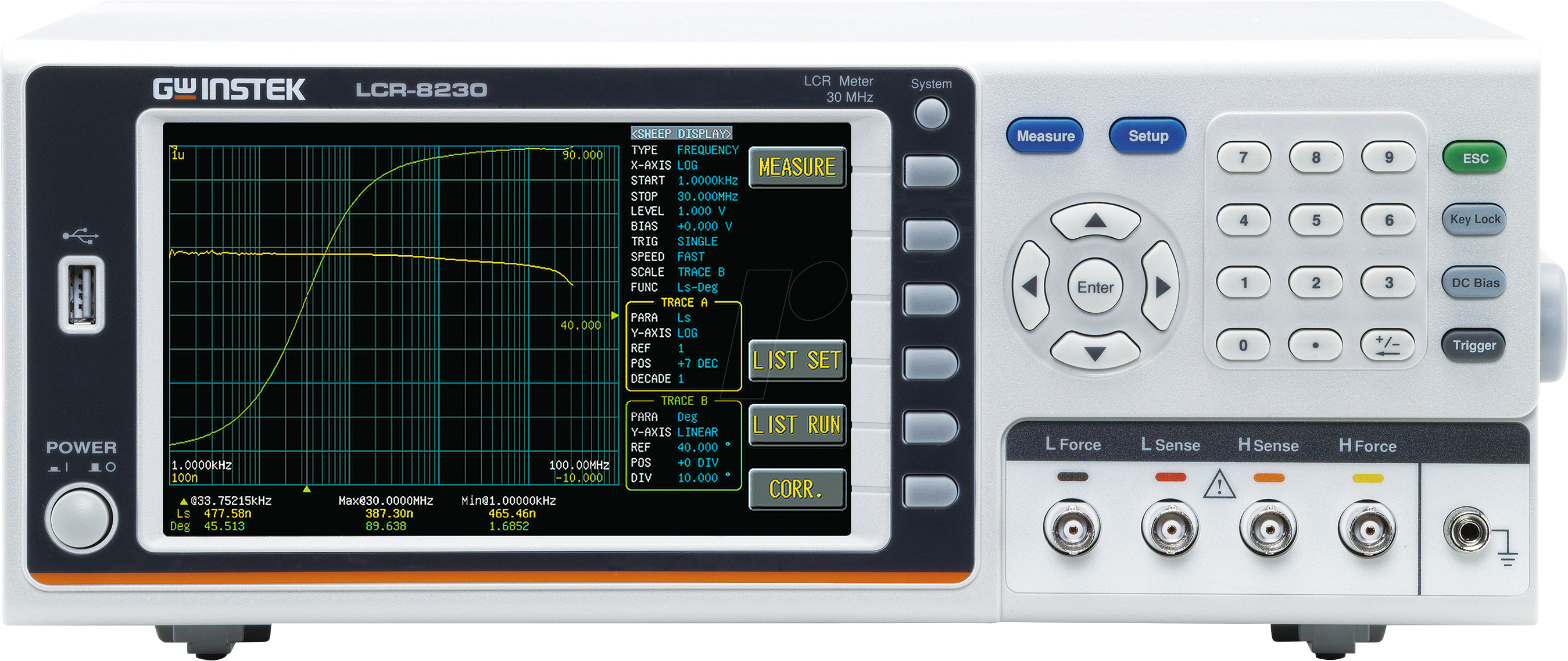Tap the decimal point key

tap(1315, 345)
